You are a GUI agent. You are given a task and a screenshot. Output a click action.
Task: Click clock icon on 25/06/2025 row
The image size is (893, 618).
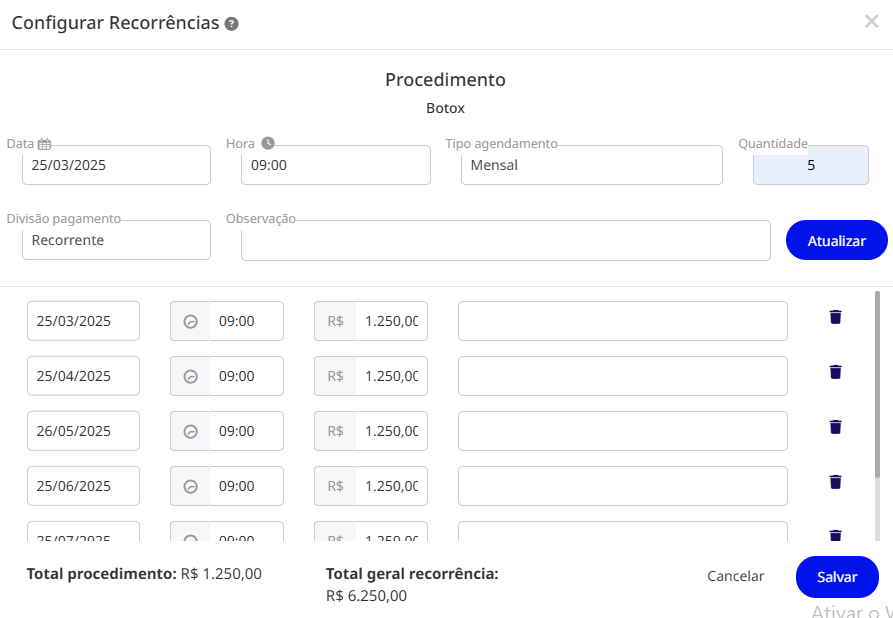point(190,486)
